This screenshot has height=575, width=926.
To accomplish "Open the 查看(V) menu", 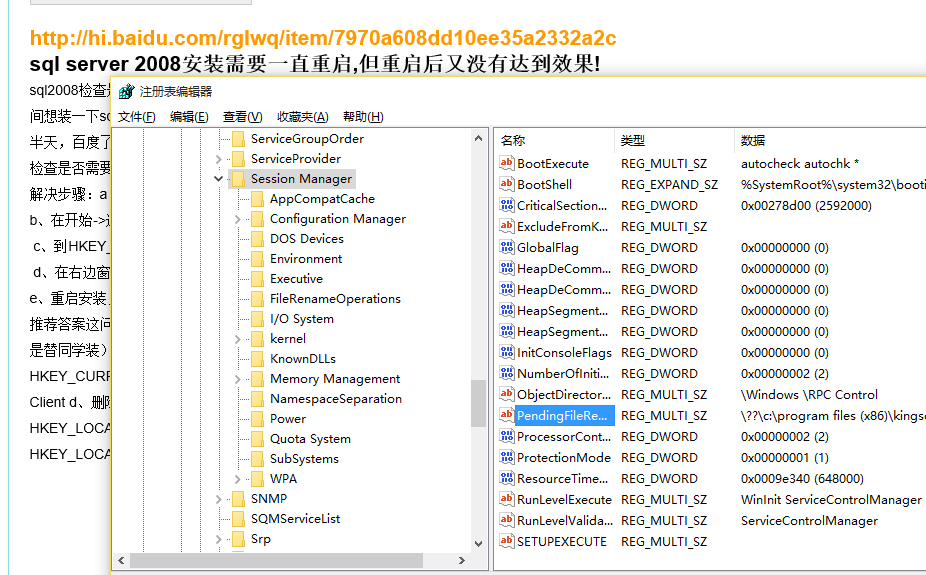I will point(242,117).
